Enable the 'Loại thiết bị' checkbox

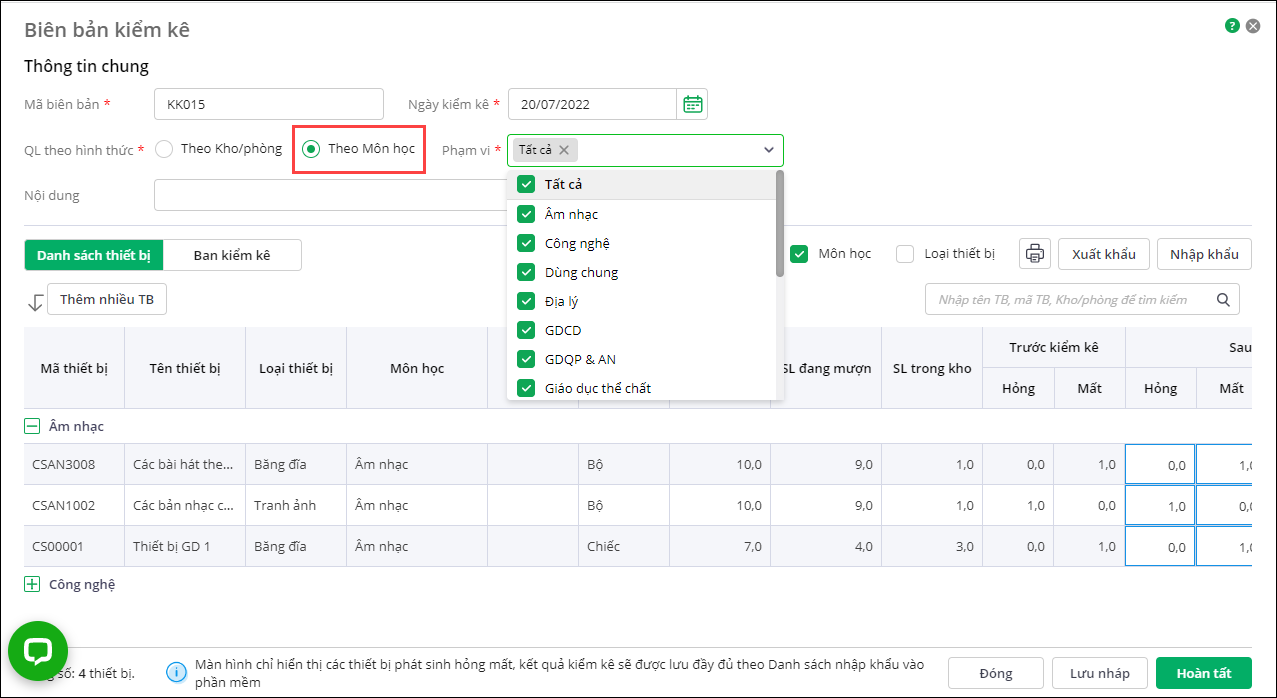905,254
